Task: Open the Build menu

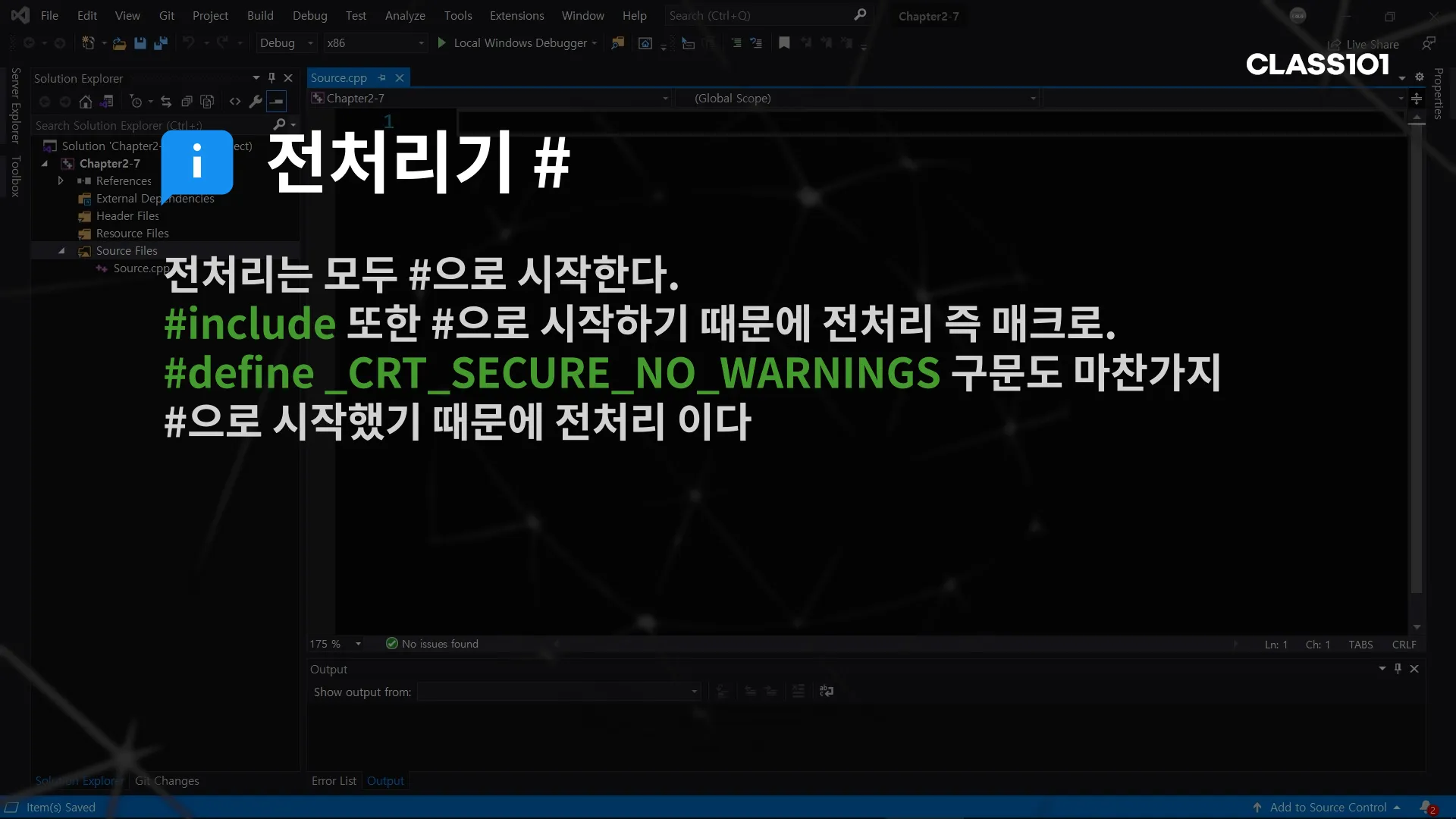Action: [x=260, y=16]
